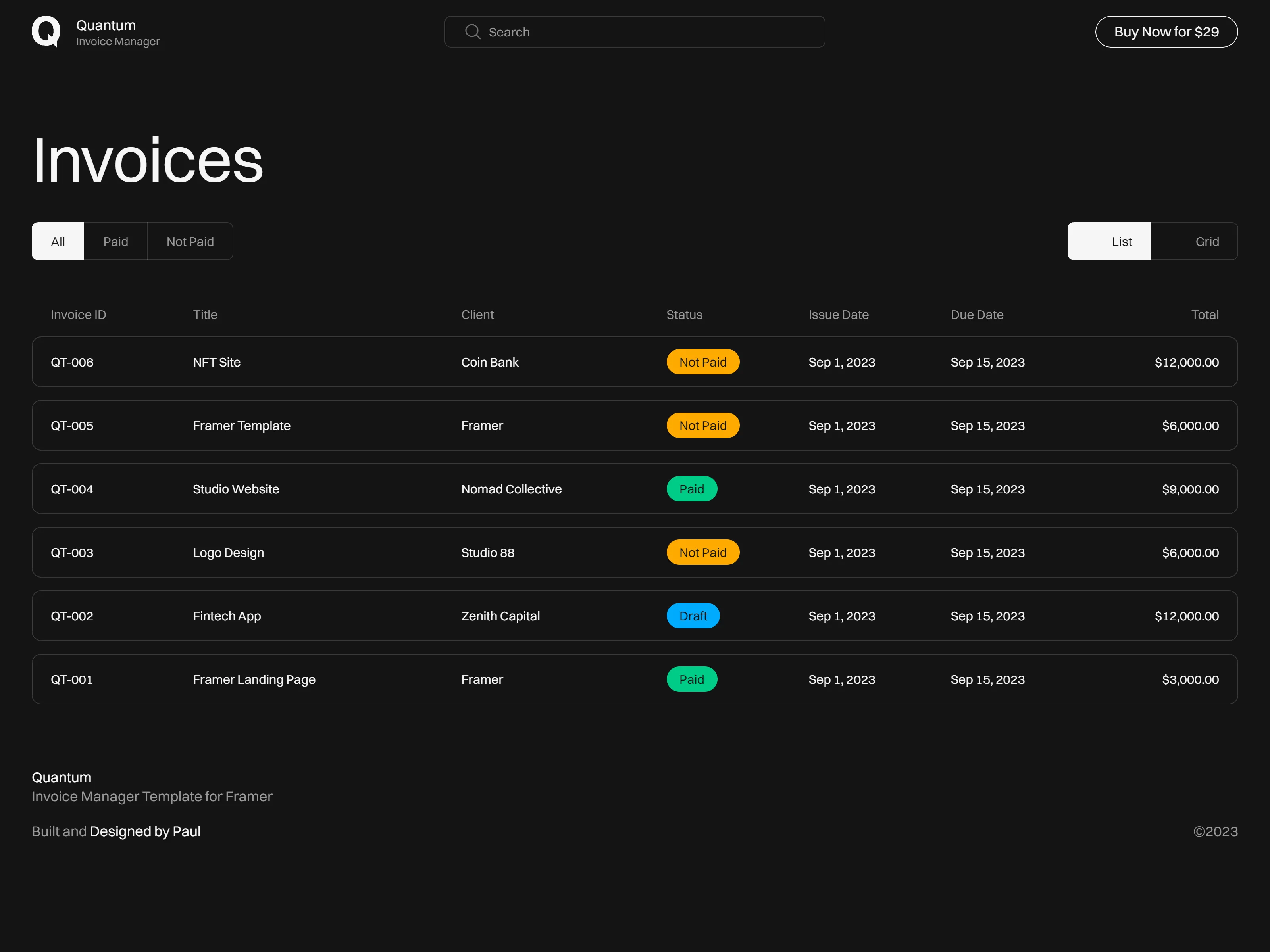Screen dimensions: 1270x952
Task: Click the Zenith Capital client name
Action: [x=500, y=616]
